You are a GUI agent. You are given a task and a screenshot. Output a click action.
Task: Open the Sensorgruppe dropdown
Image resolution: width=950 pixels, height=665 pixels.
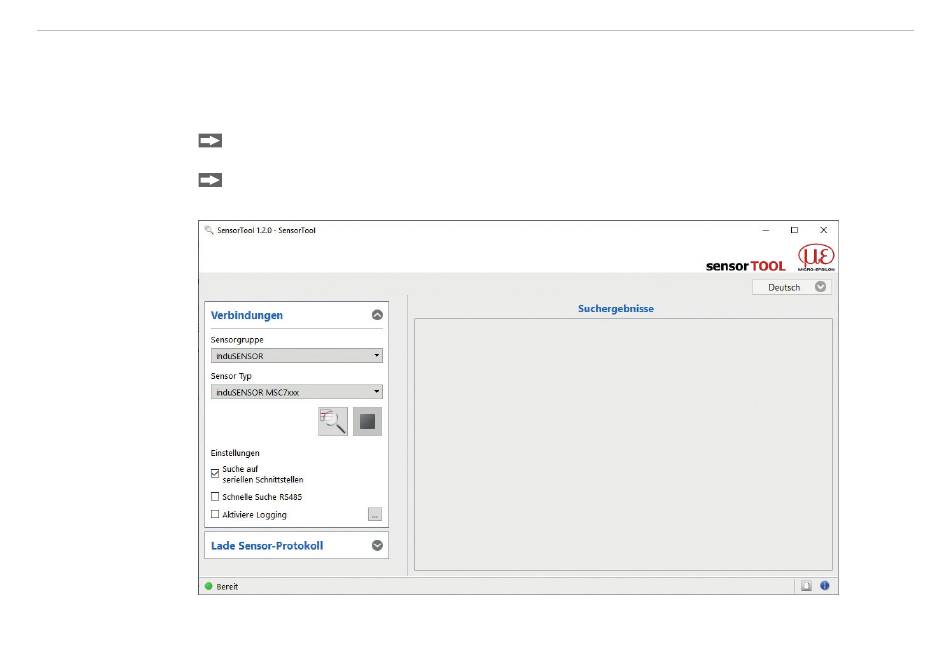pos(297,356)
